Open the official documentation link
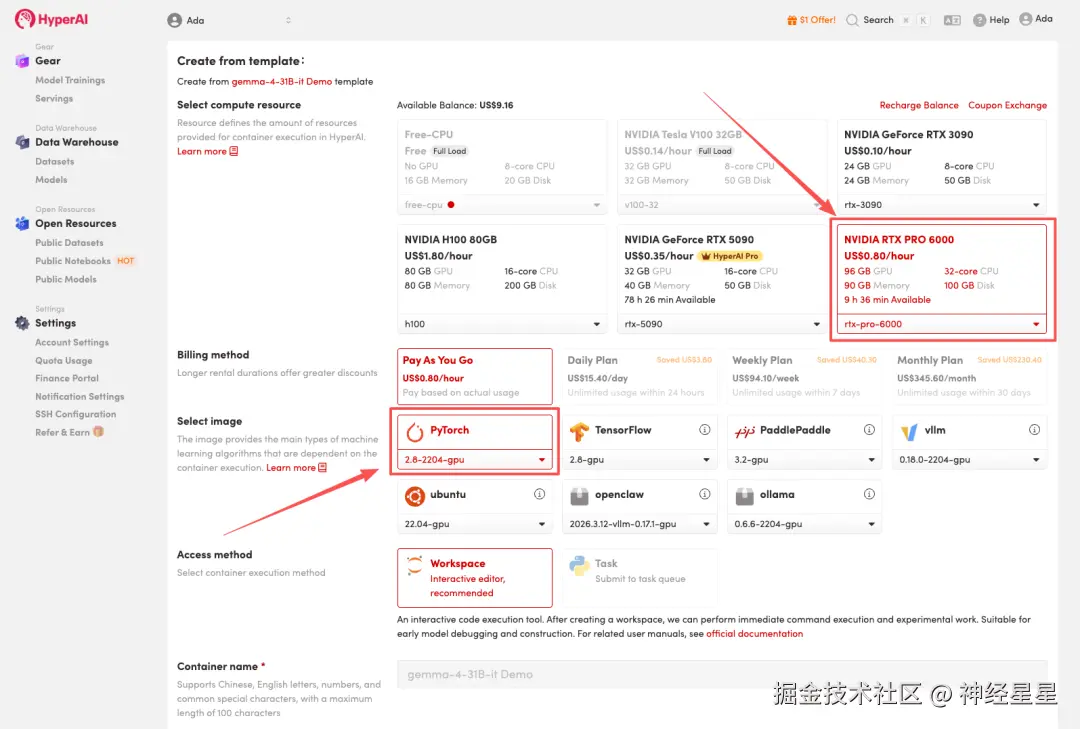Viewport: 1080px width, 729px height. [x=754, y=634]
